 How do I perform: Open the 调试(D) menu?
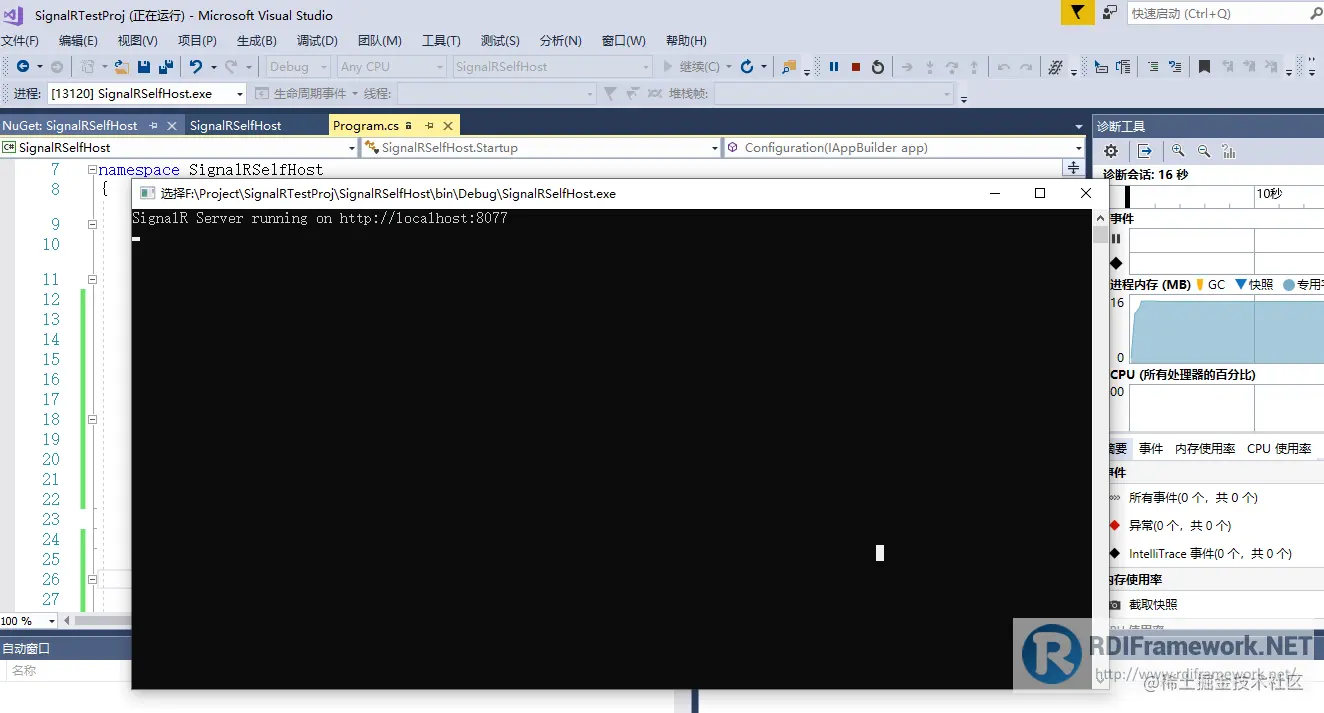click(x=317, y=41)
